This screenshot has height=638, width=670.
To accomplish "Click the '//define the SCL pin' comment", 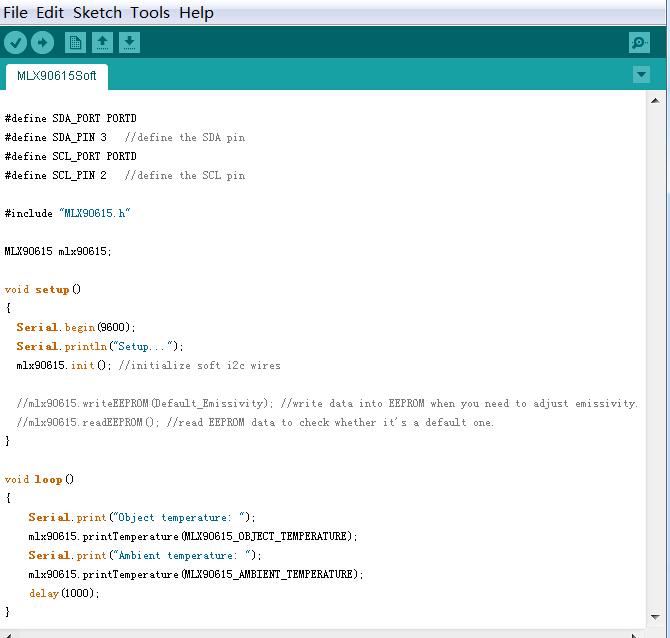I will [x=185, y=176].
